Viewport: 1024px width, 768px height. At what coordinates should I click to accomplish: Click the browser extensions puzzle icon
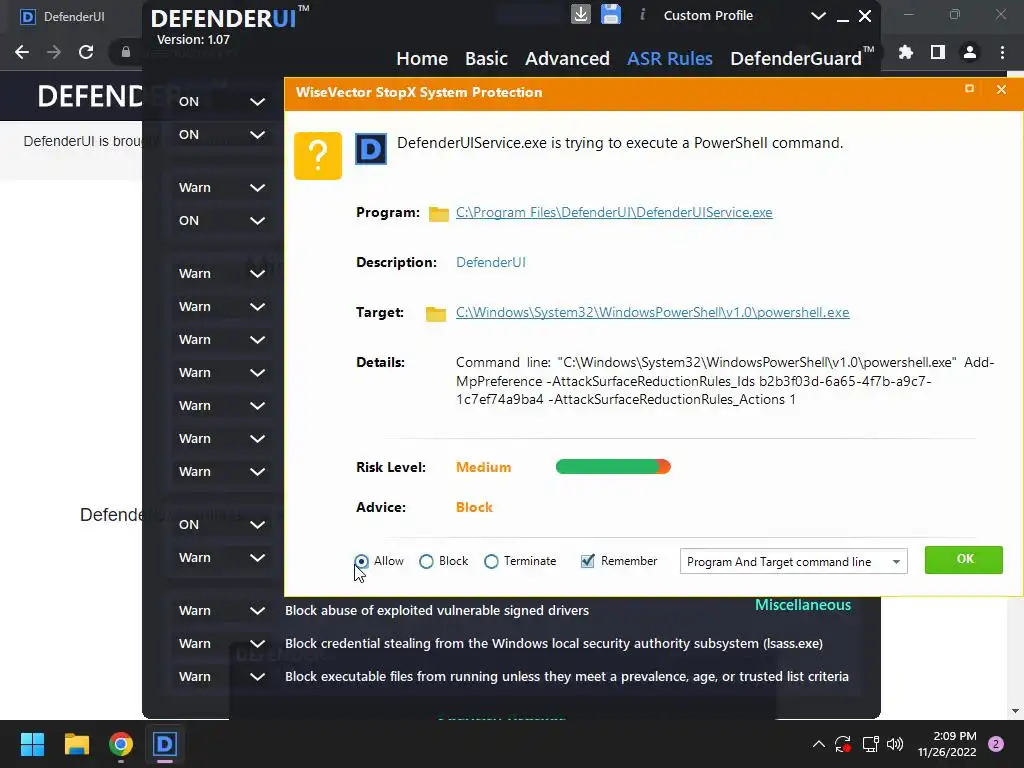click(906, 52)
